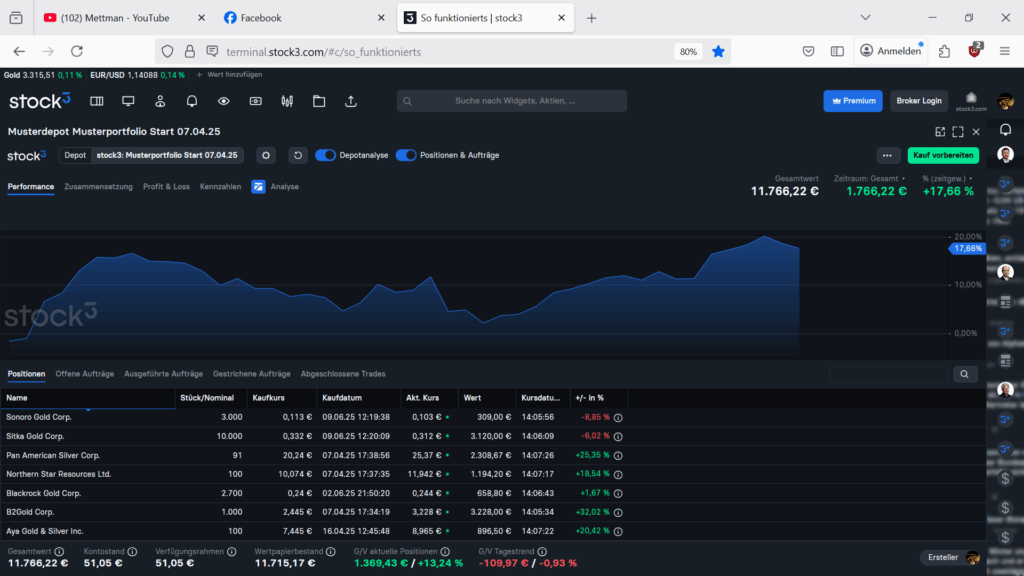The height and width of the screenshot is (576, 1024).
Task: Click the widget search field Suche nach Widgets
Action: click(512, 101)
